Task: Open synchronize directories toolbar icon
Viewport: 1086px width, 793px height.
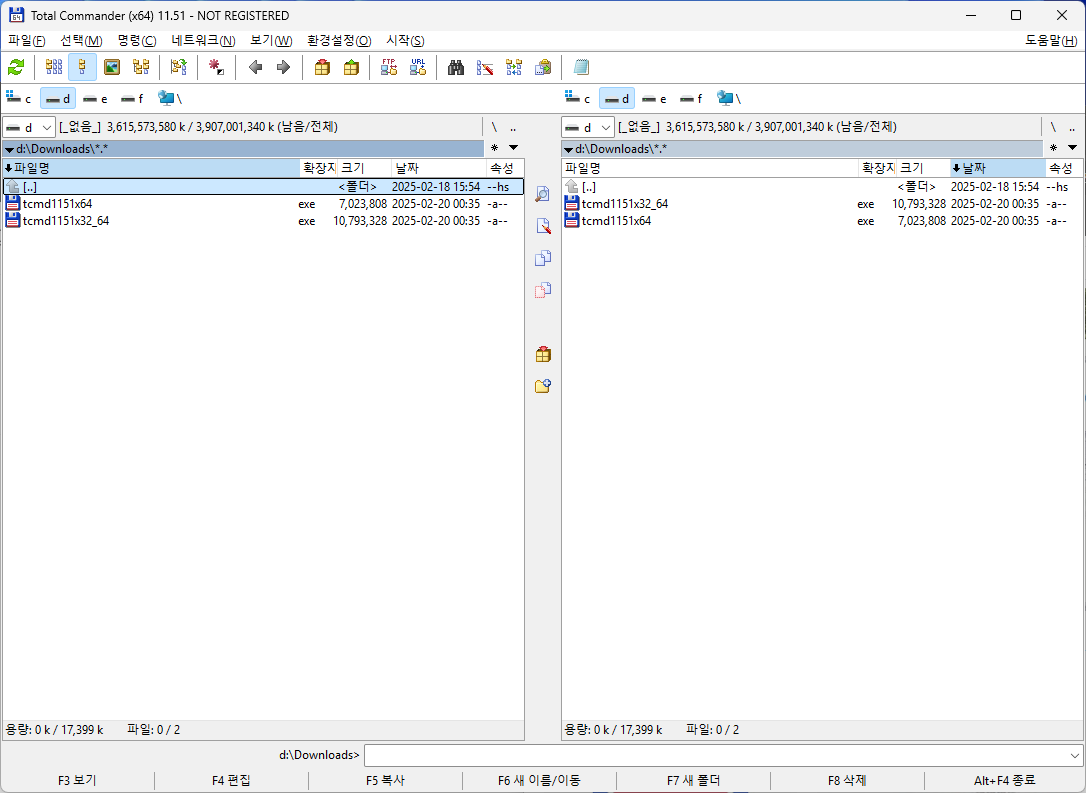Action: click(514, 67)
